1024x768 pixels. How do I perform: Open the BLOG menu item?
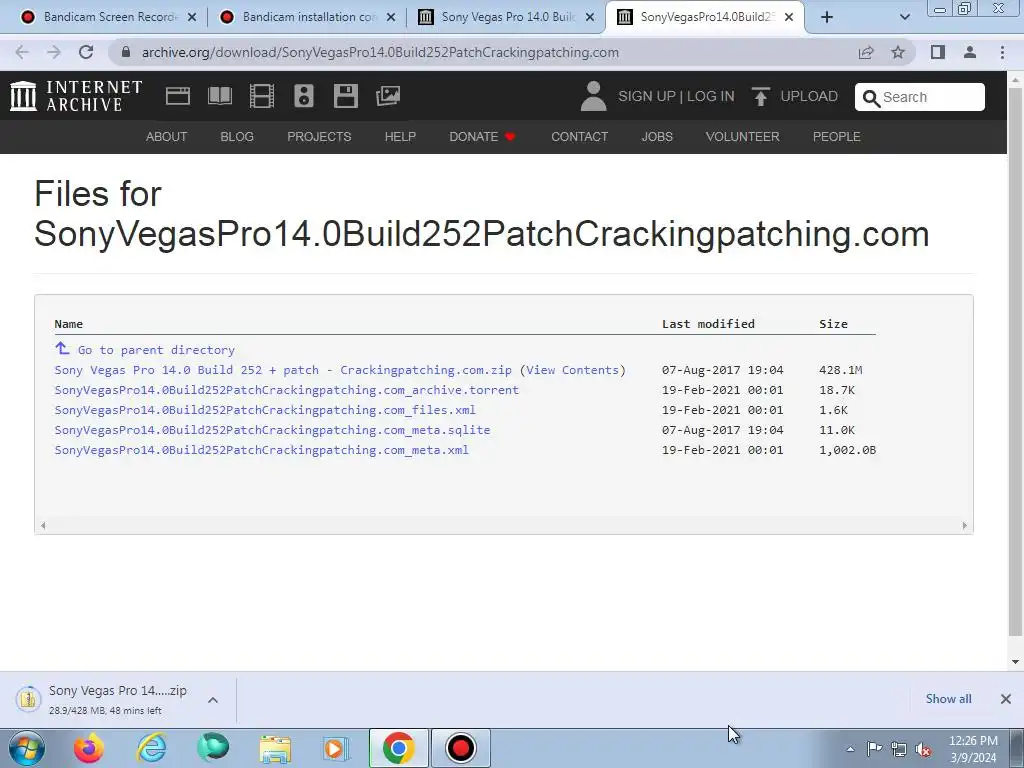click(237, 136)
